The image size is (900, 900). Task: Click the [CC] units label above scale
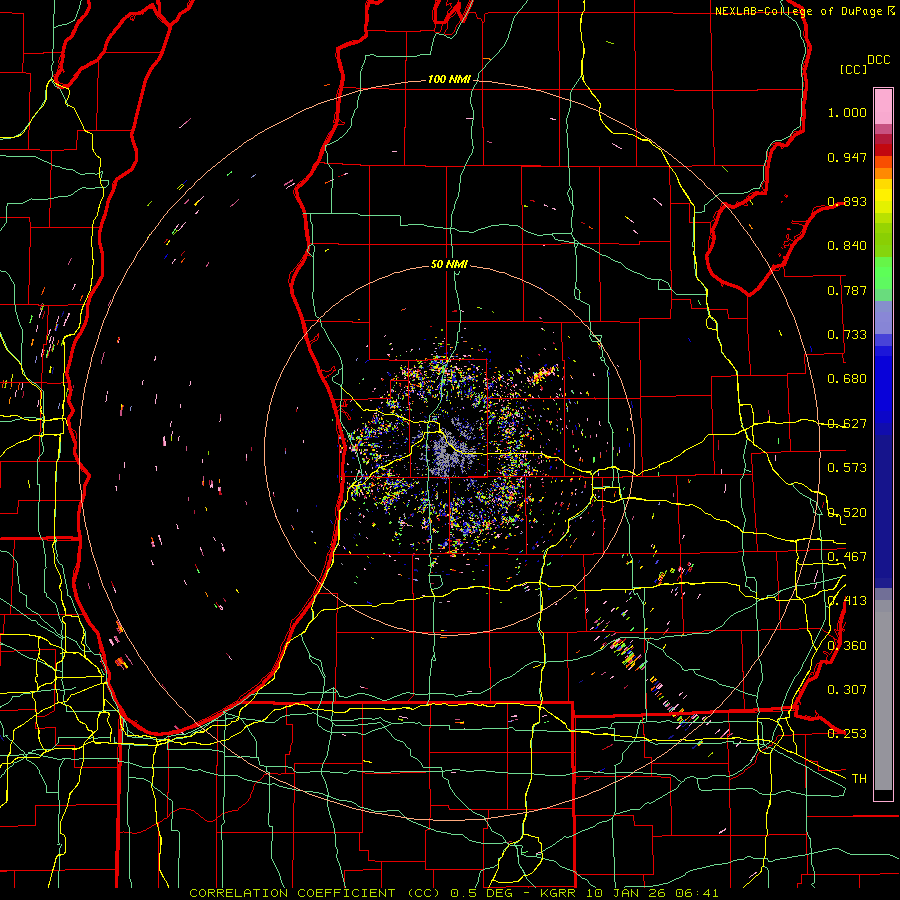point(854,69)
